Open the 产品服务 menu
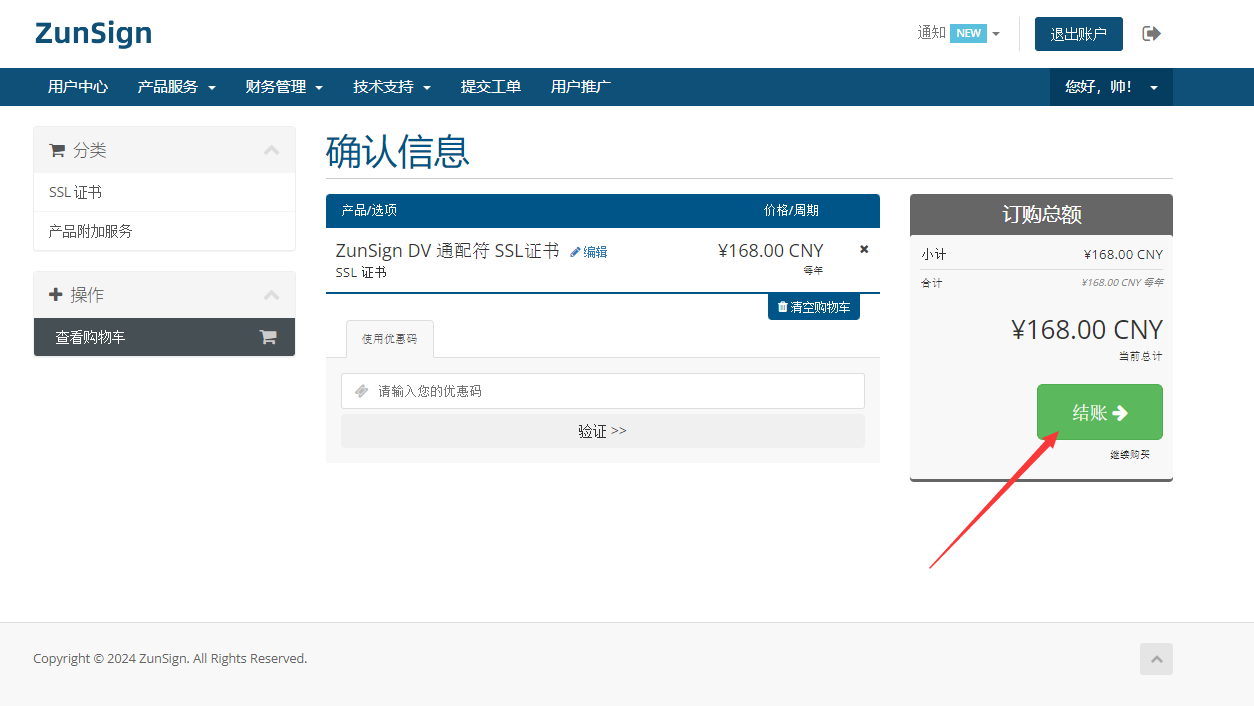 (x=176, y=87)
